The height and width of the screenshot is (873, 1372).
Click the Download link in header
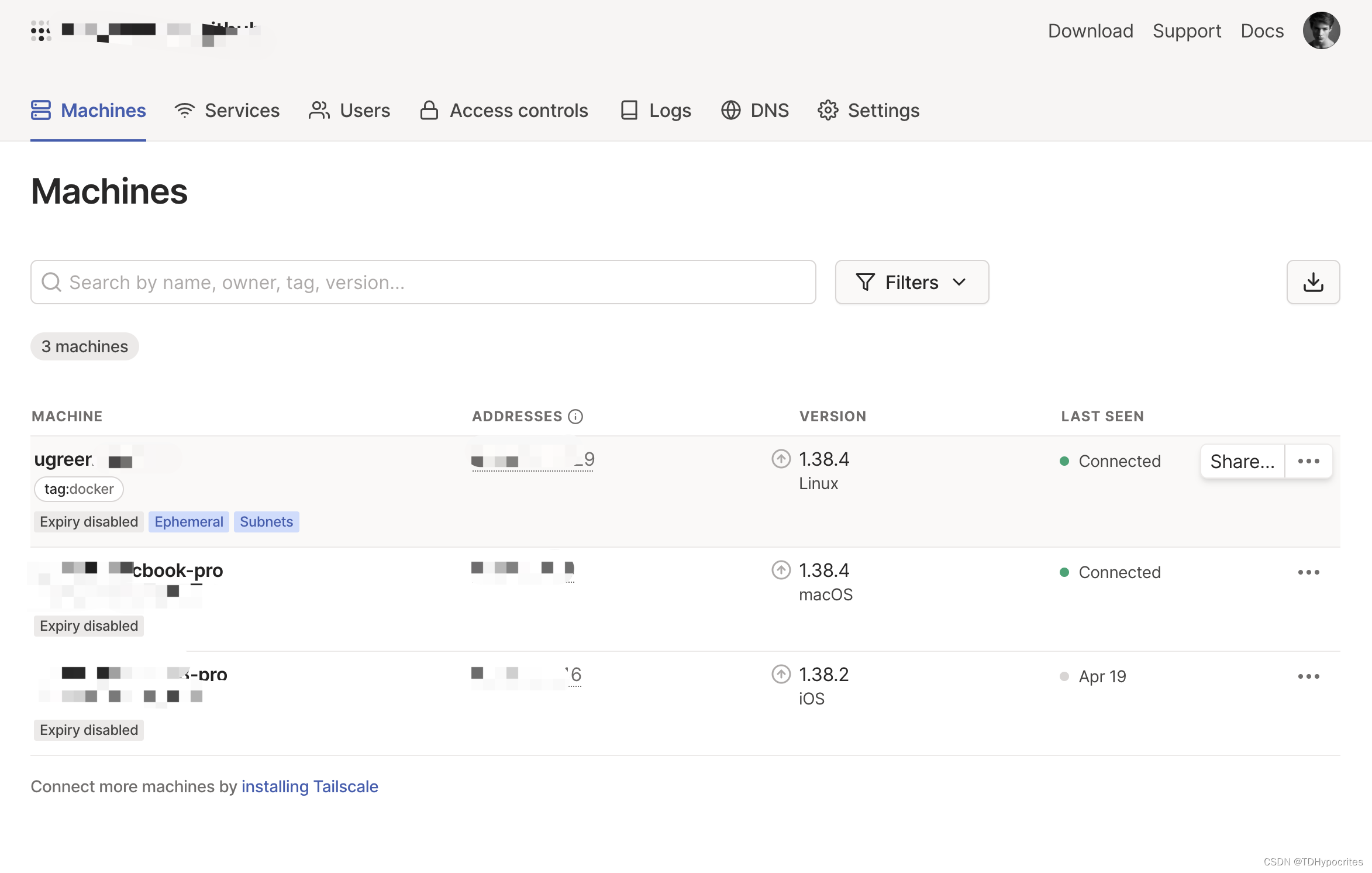(x=1090, y=30)
